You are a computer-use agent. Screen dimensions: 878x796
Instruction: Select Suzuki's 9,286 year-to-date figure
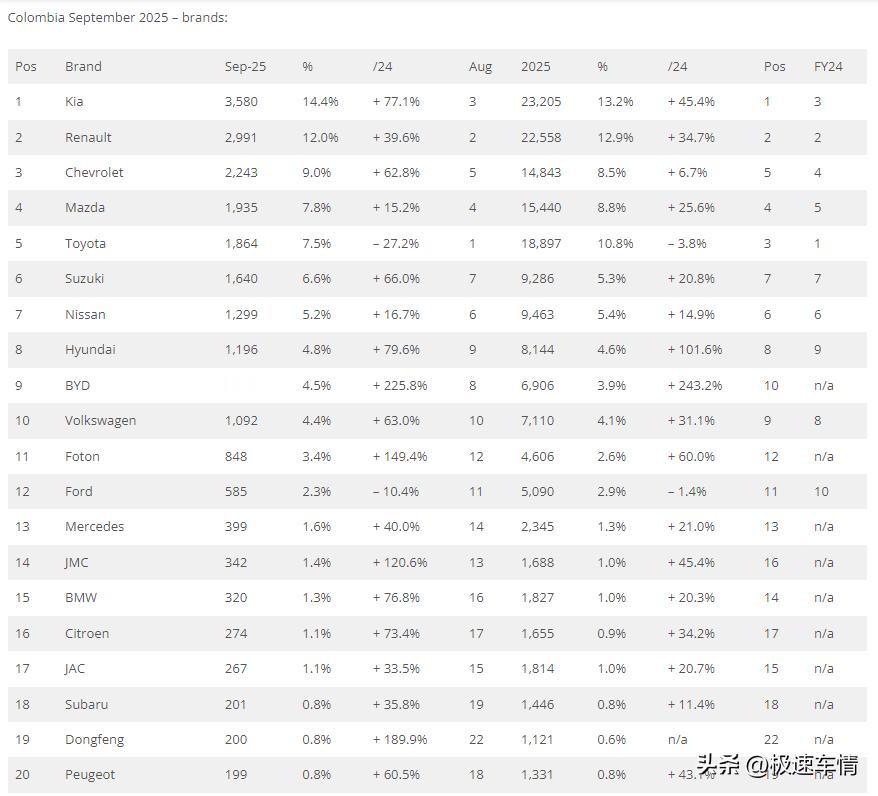(x=538, y=279)
